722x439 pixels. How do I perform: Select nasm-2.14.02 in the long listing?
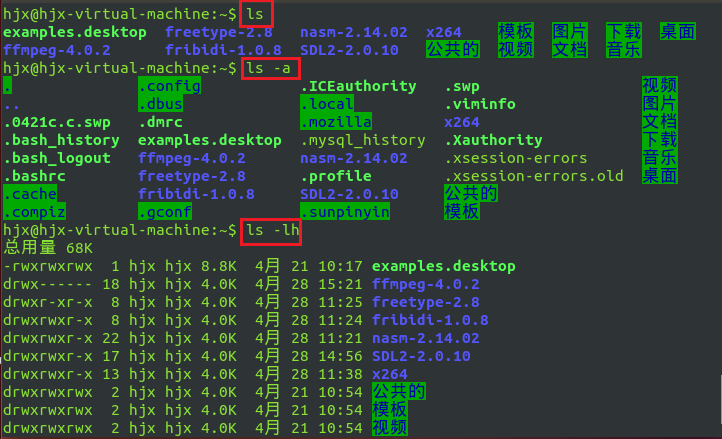click(x=425, y=338)
